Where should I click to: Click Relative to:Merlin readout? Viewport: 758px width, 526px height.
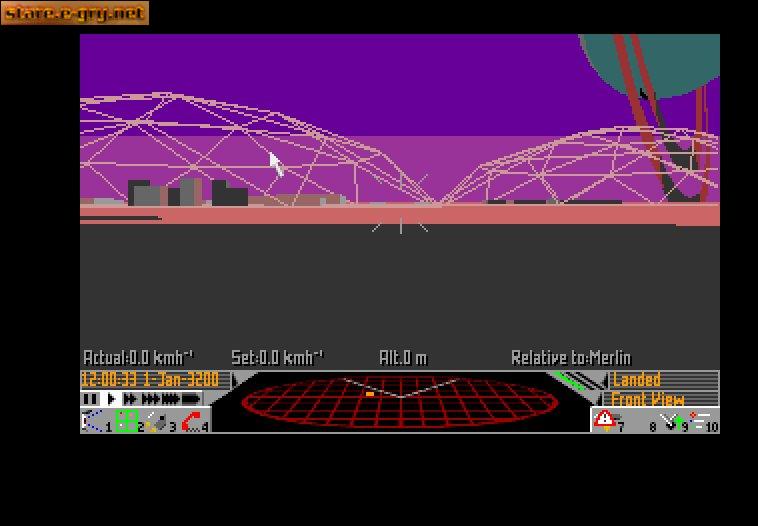(x=571, y=358)
